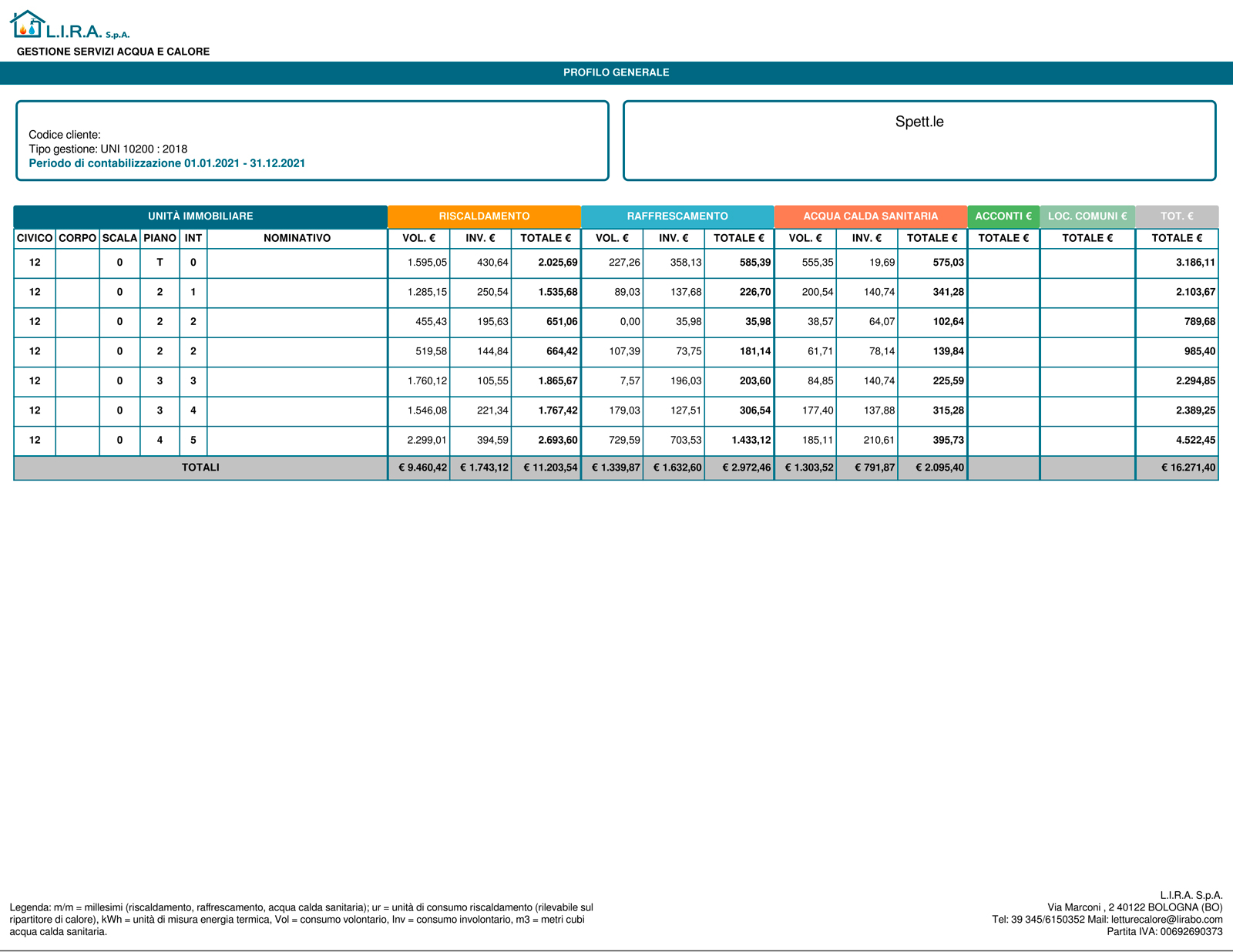Click the email letturecalore@lirabo.com
This screenshot has width=1233, height=952.
[1166, 919]
